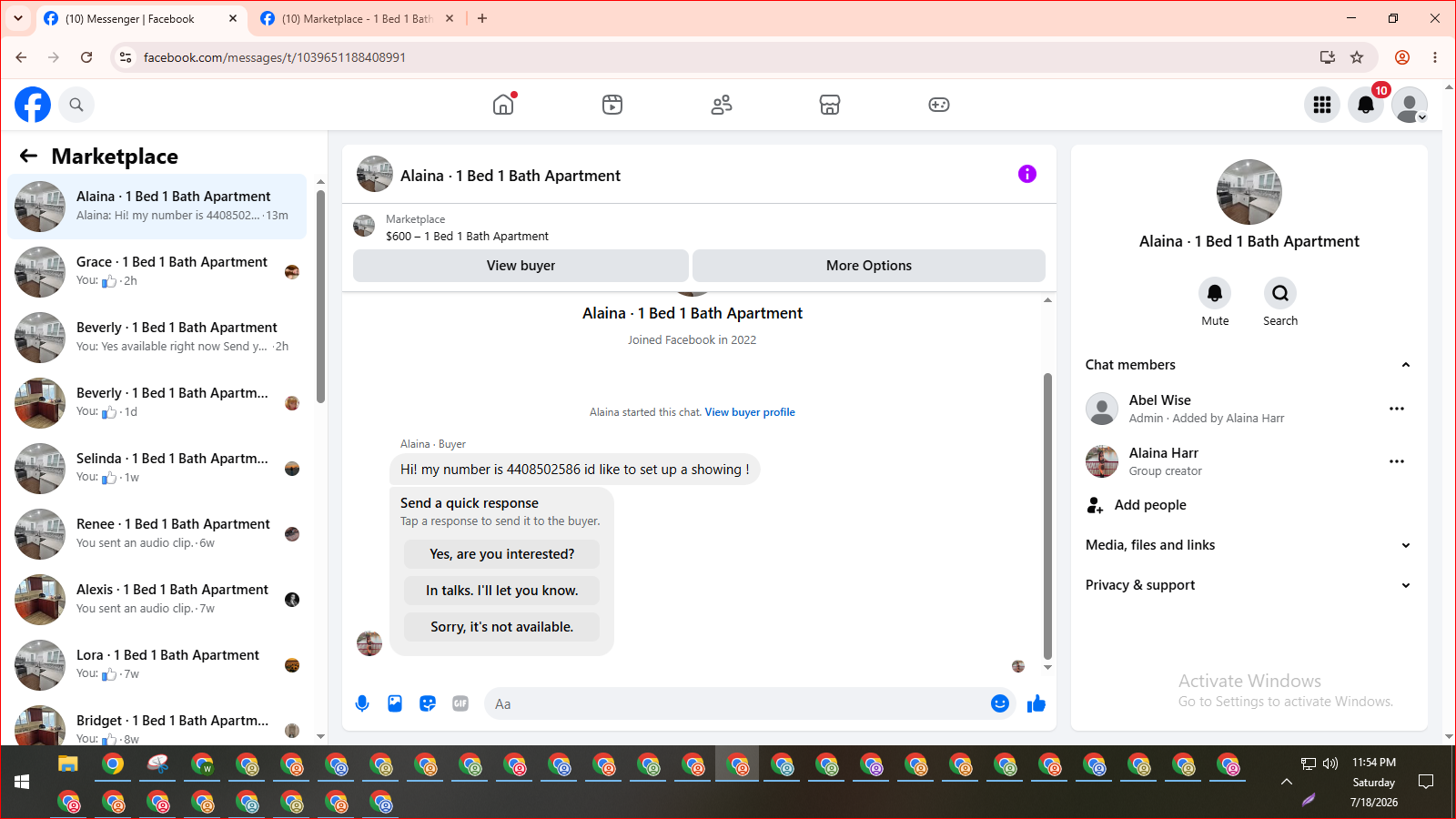Open Facebook search magnifier icon
The image size is (1456, 819).
click(x=76, y=105)
